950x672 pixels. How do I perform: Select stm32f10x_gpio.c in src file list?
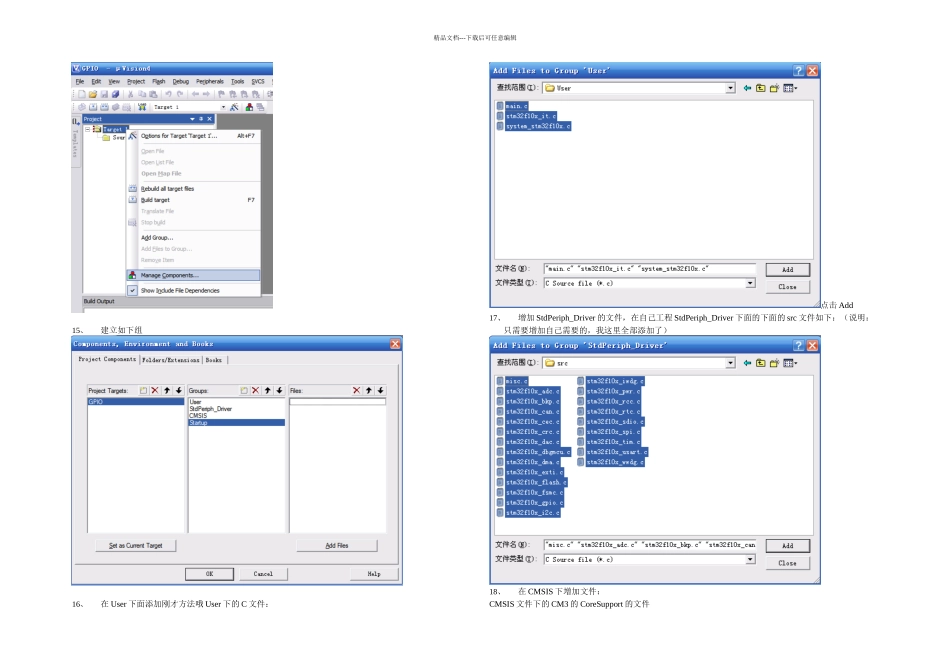click(530, 503)
